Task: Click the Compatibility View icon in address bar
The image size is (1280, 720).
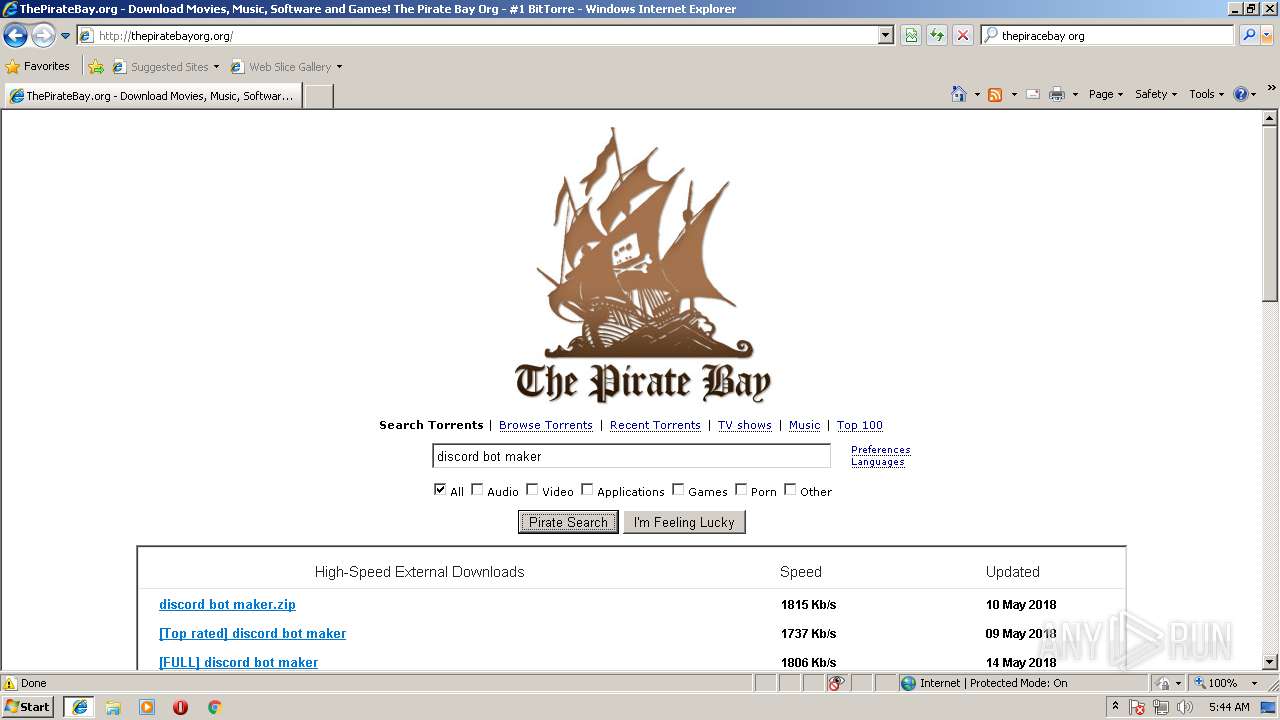Action: (911, 35)
